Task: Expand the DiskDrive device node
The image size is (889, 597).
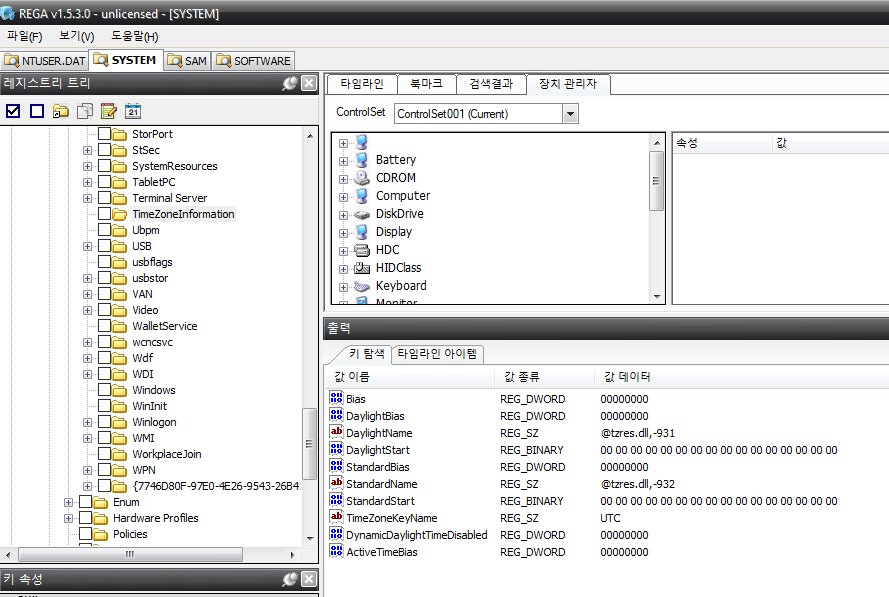Action: coord(344,215)
